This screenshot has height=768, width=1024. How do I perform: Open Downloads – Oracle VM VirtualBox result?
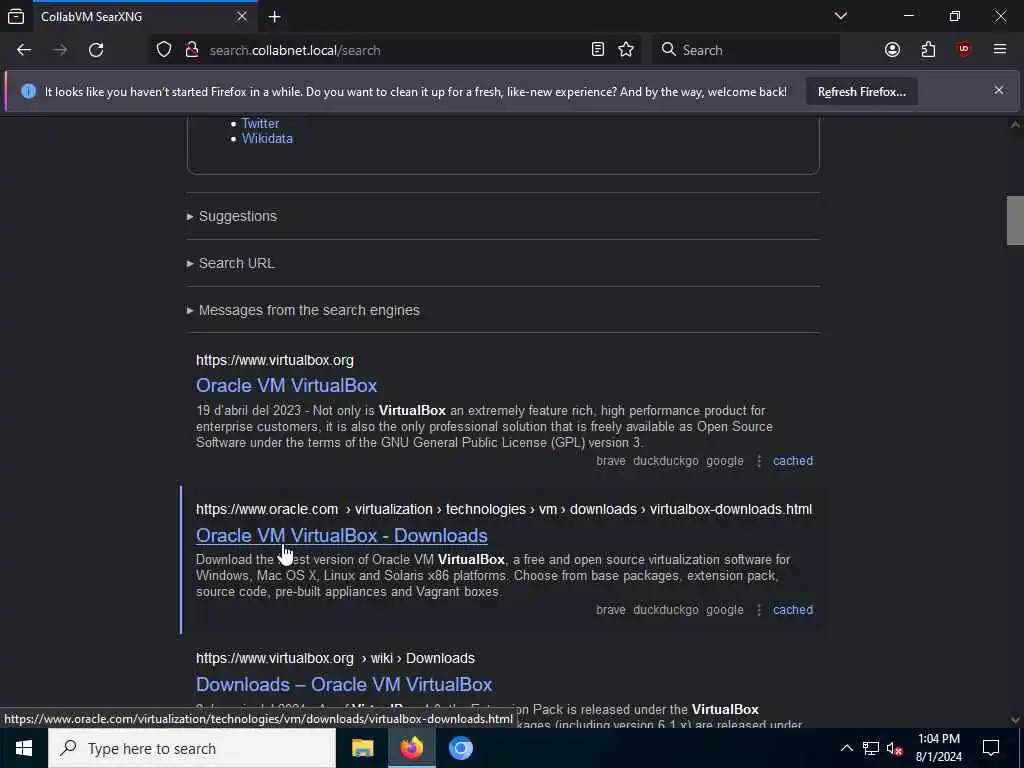[x=344, y=684]
